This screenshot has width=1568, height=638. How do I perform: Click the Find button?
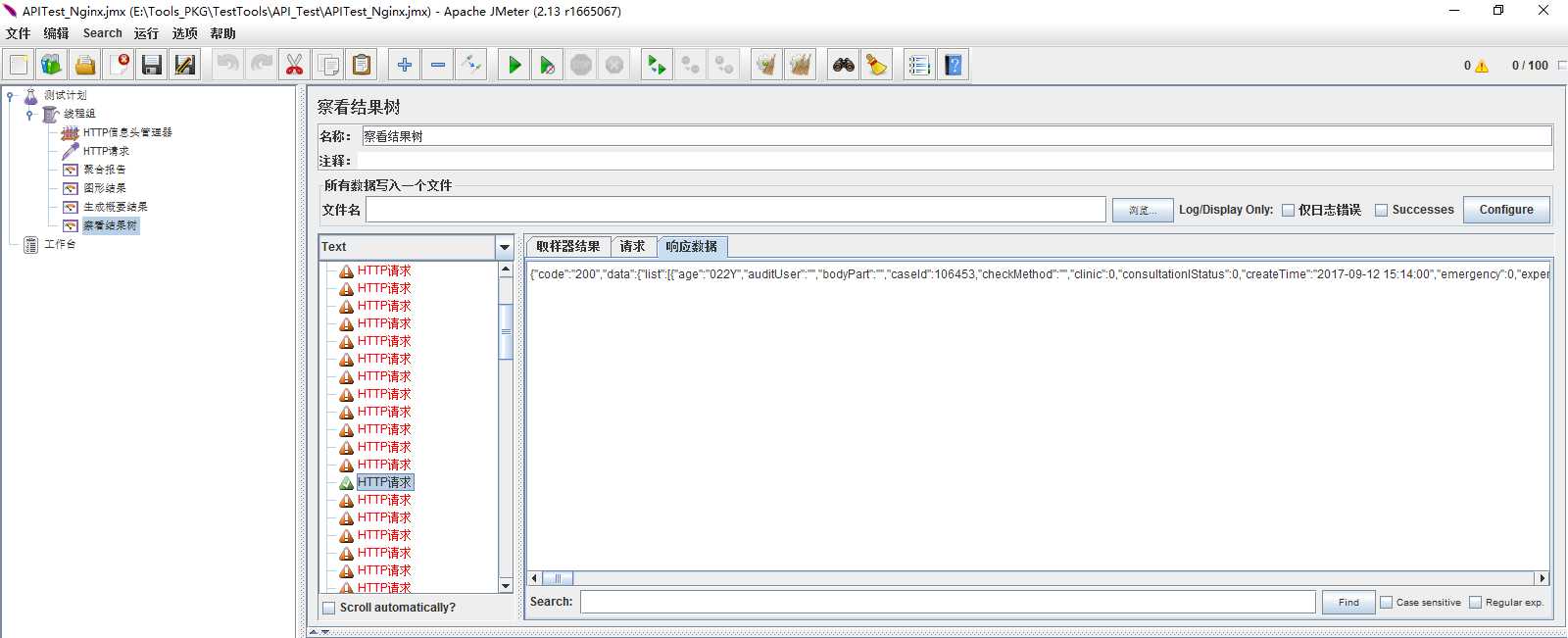1348,602
